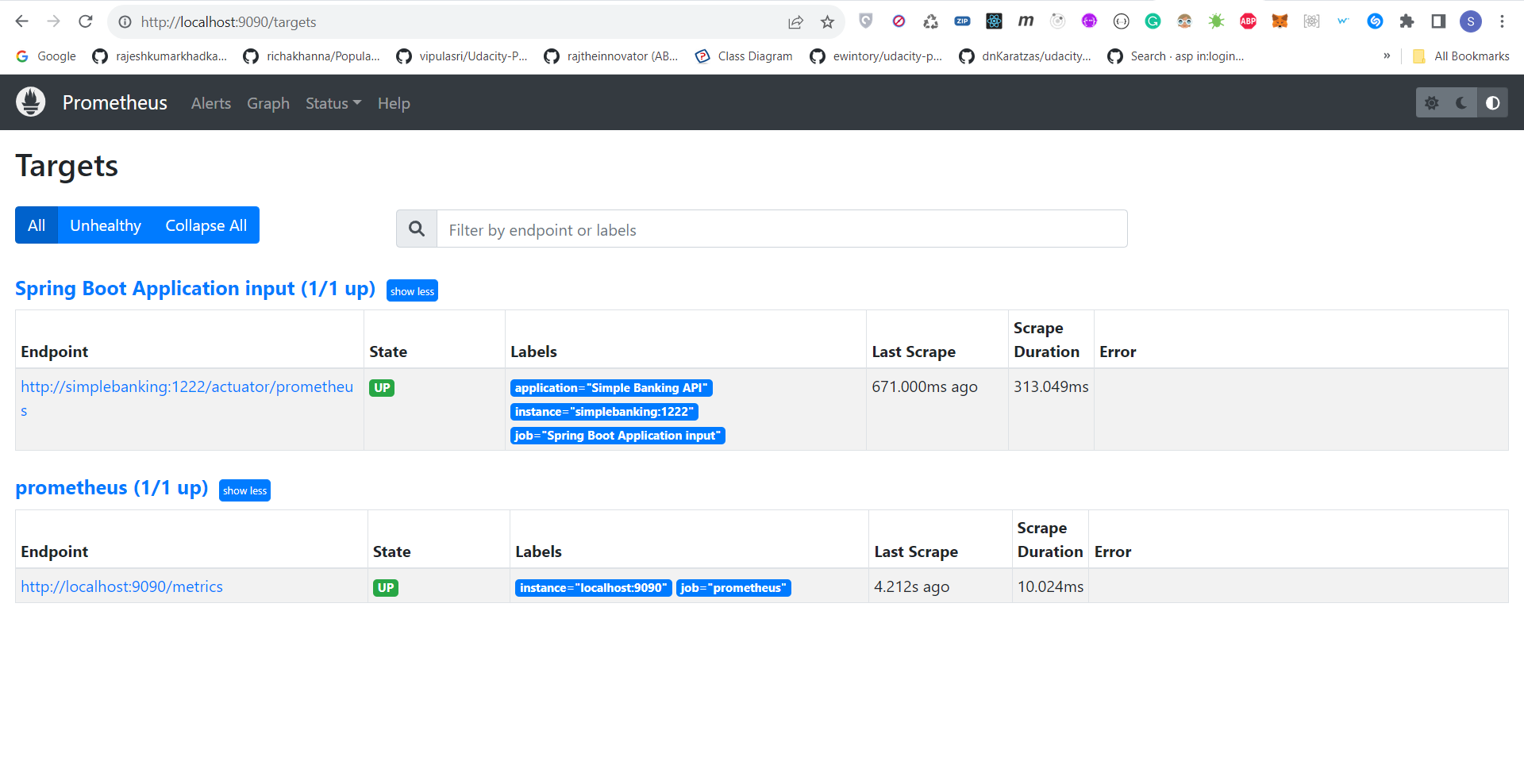Open the Grammarly extension icon

coord(1153,21)
